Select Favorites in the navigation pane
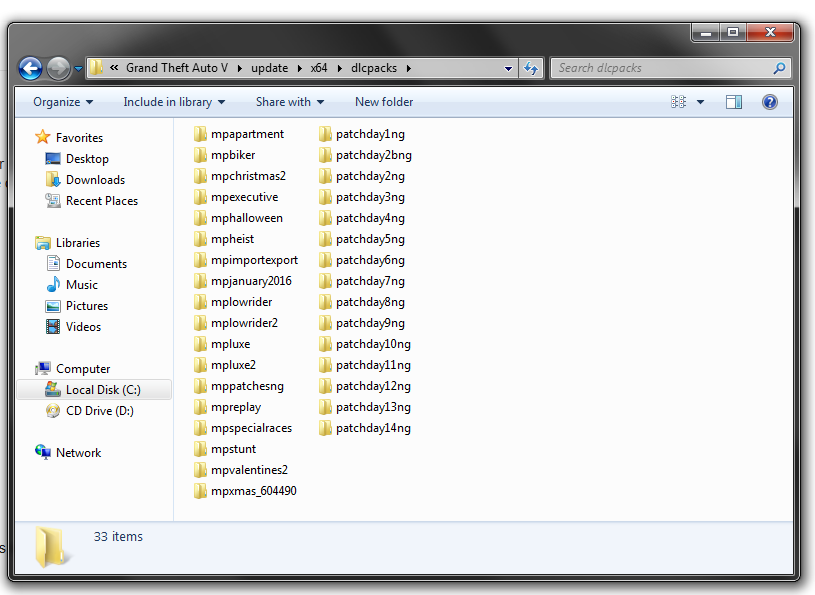Image resolution: width=815 pixels, height=595 pixels. point(80,138)
